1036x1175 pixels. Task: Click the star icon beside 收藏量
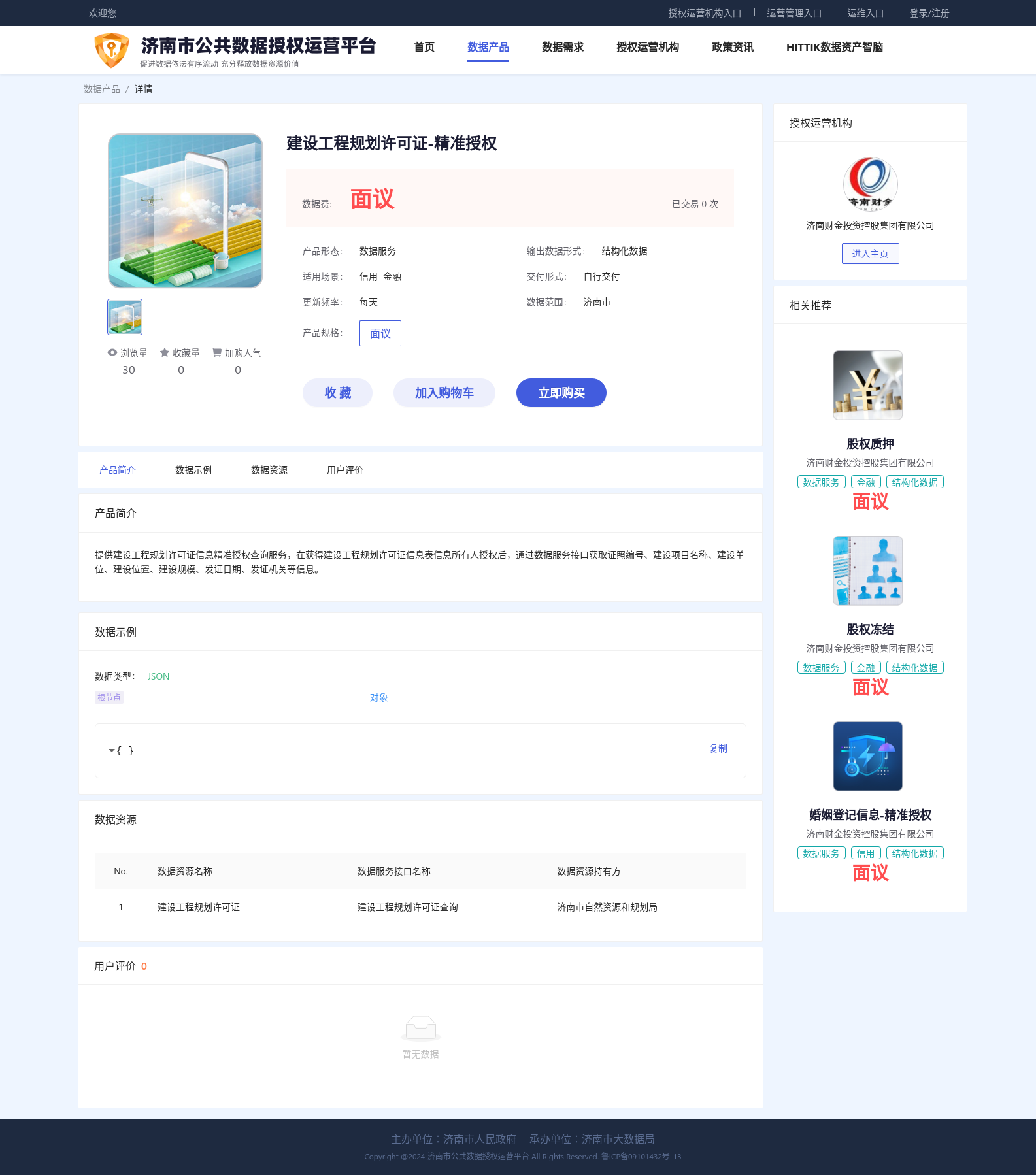(165, 352)
